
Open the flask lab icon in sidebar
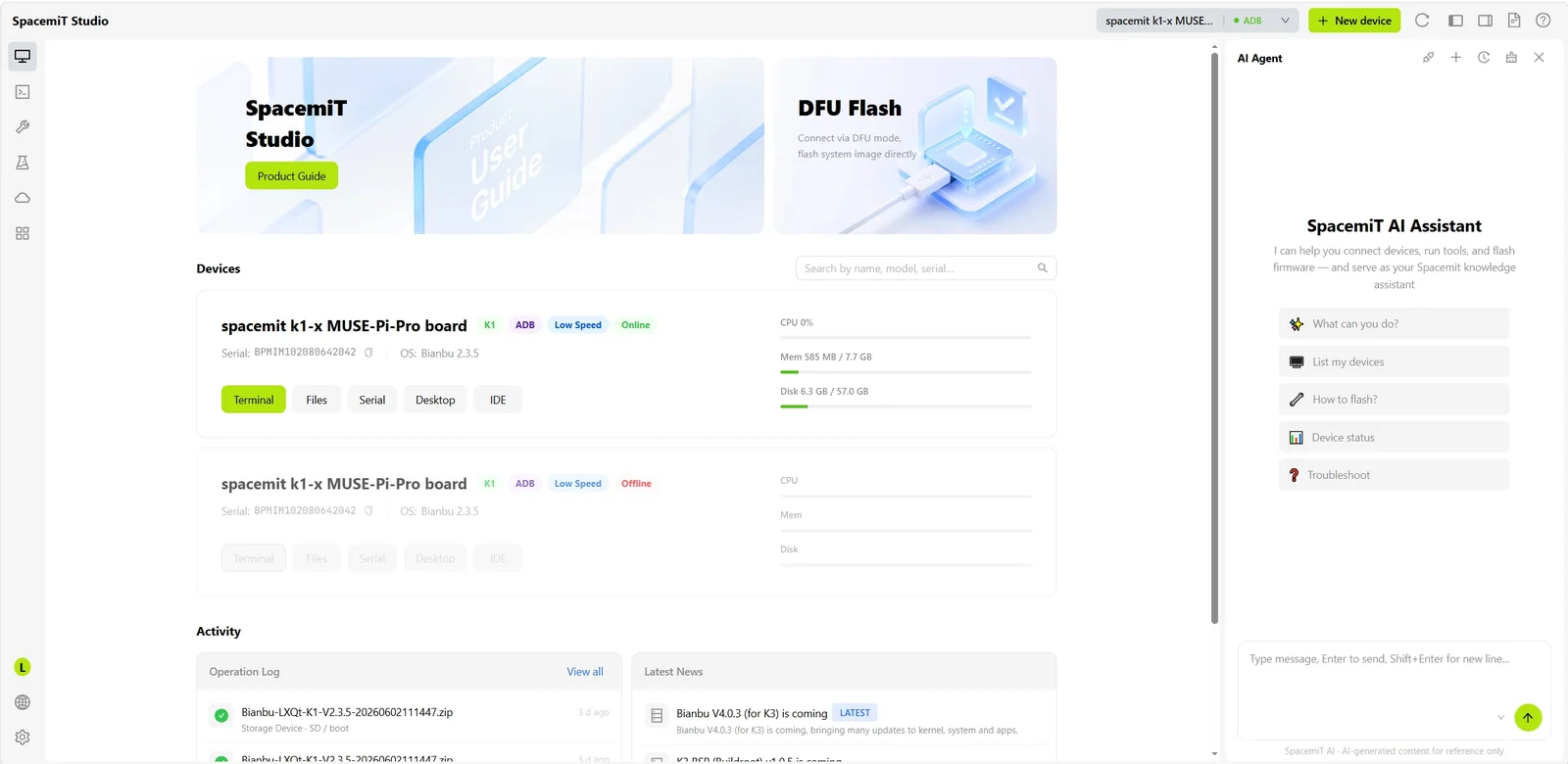click(x=23, y=163)
